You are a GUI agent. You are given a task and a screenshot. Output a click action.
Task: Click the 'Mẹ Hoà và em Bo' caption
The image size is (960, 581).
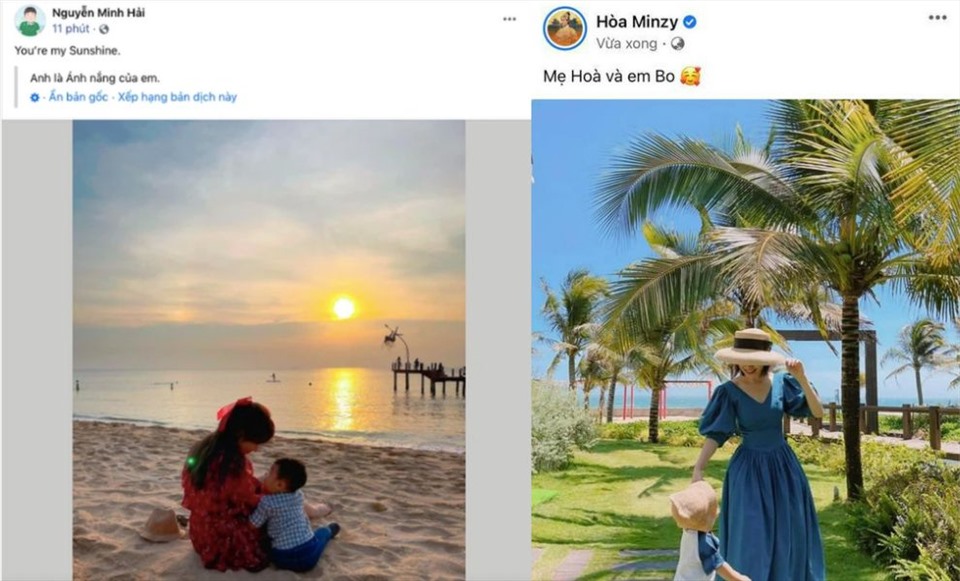(606, 76)
